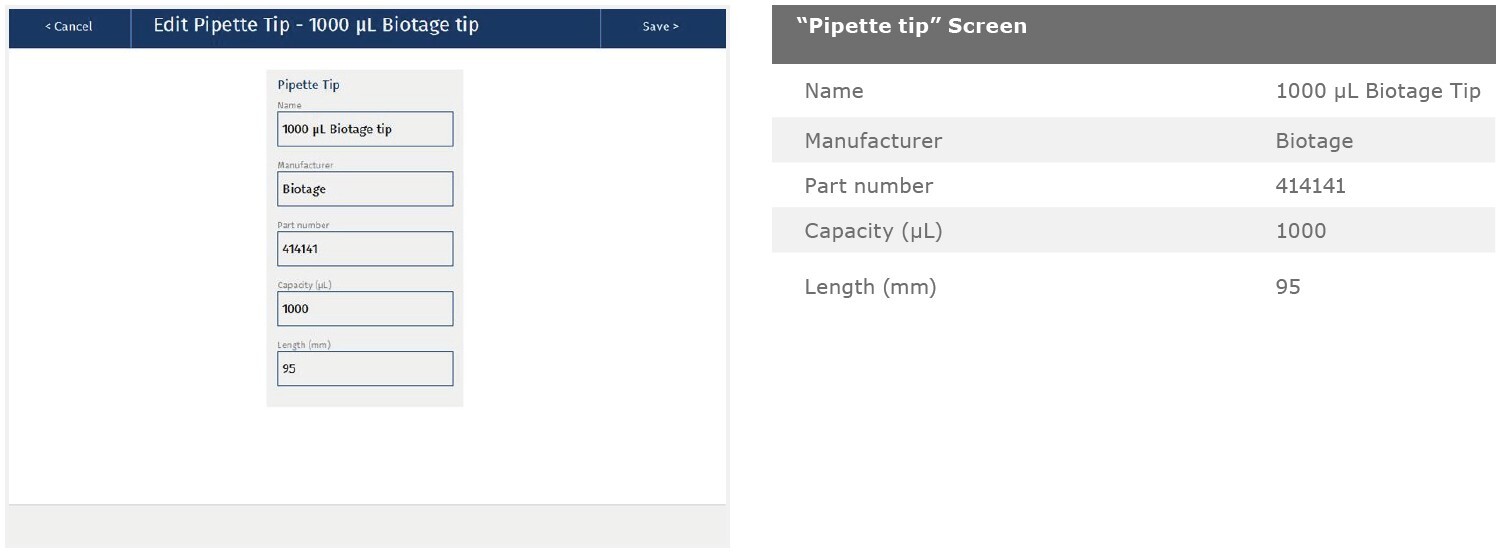Click the Cancel button in header
Image resolution: width=1501 pixels, height=559 pixels.
coord(69,27)
